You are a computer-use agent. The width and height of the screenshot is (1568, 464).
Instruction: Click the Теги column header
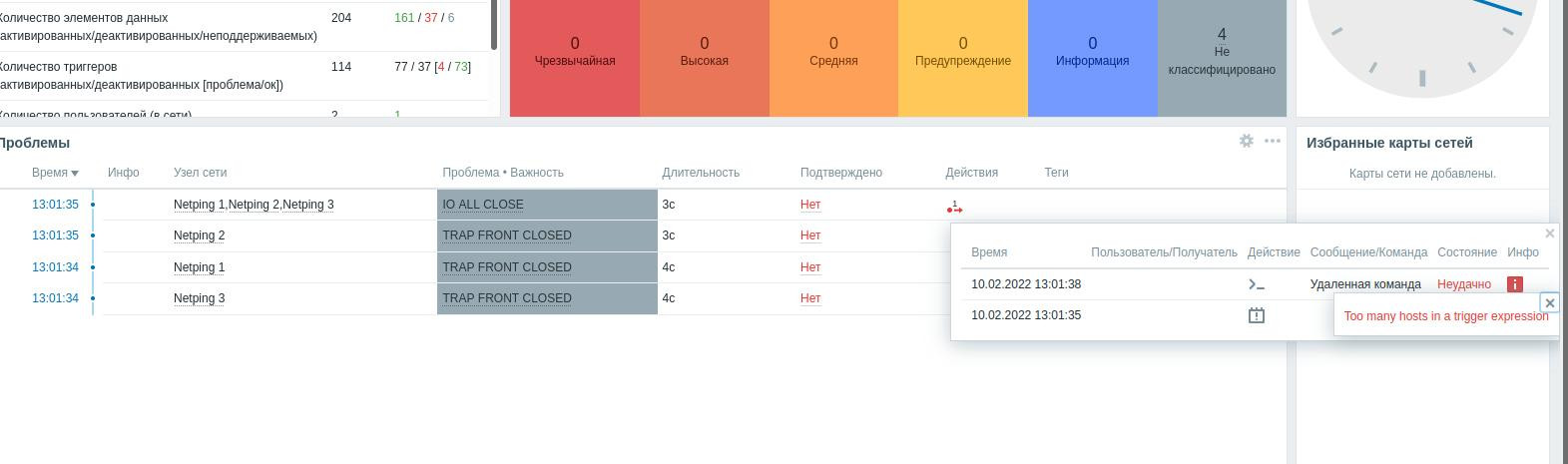(x=1057, y=173)
